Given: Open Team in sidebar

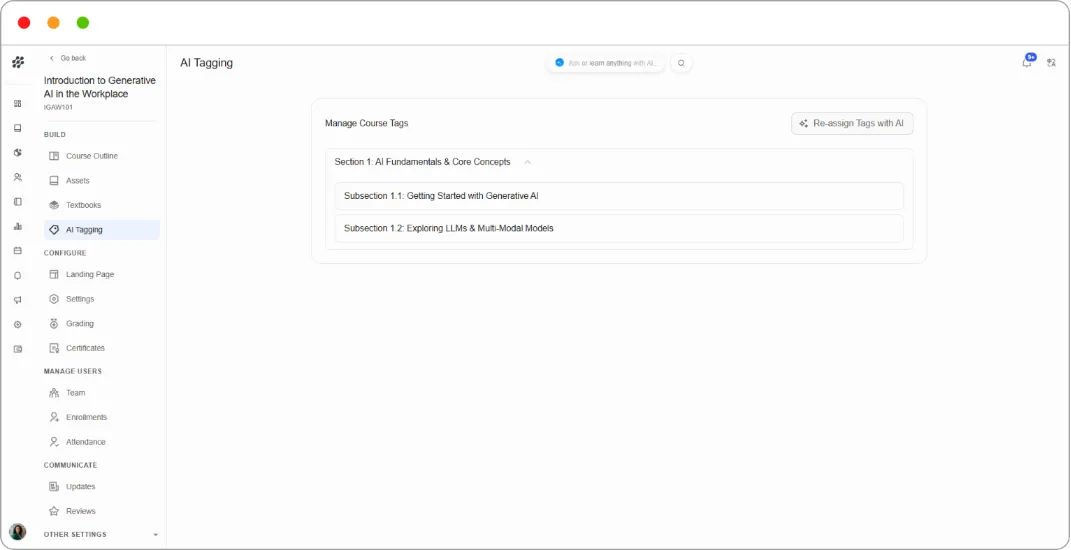Looking at the screenshot, I should (102, 393).
